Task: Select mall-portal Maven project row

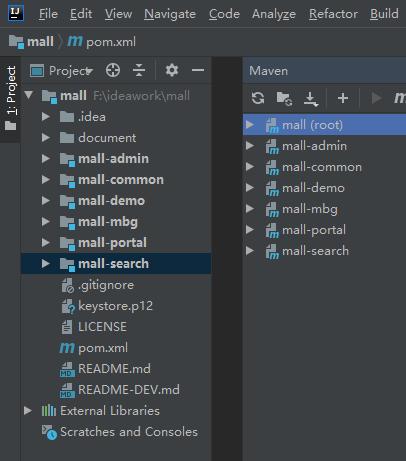Action: click(x=324, y=230)
